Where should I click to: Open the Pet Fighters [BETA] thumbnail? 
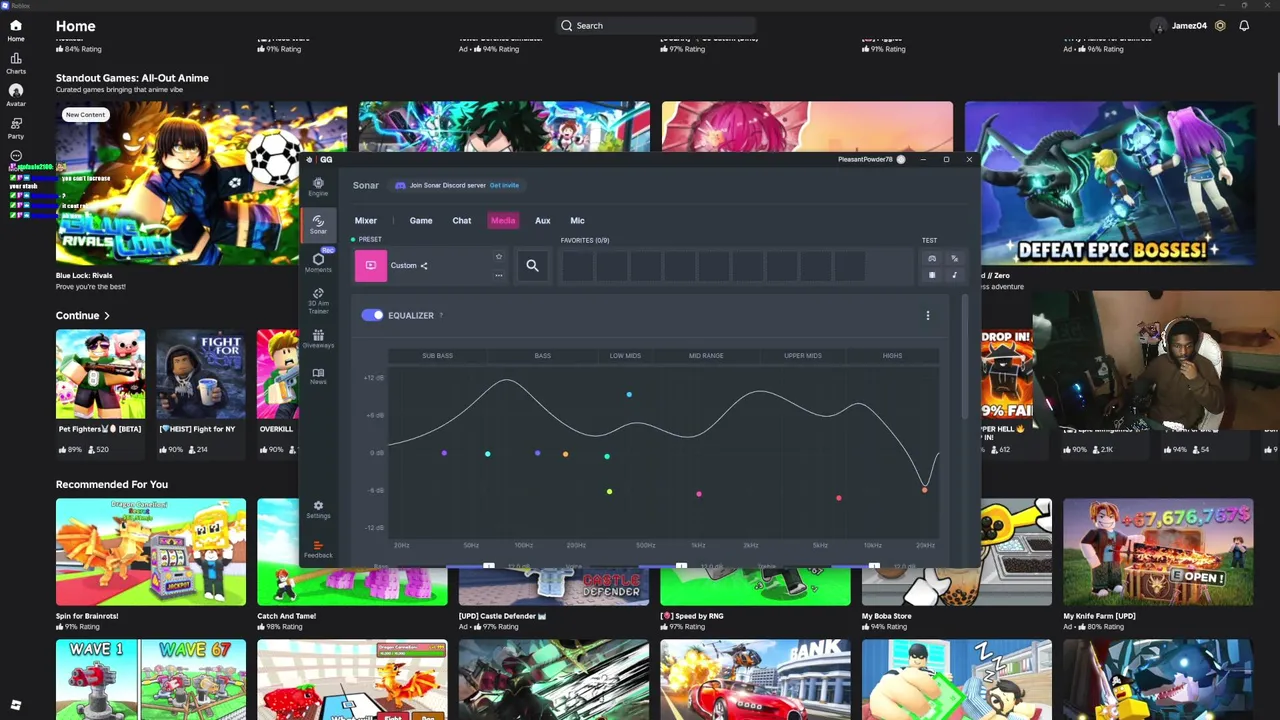[100, 374]
